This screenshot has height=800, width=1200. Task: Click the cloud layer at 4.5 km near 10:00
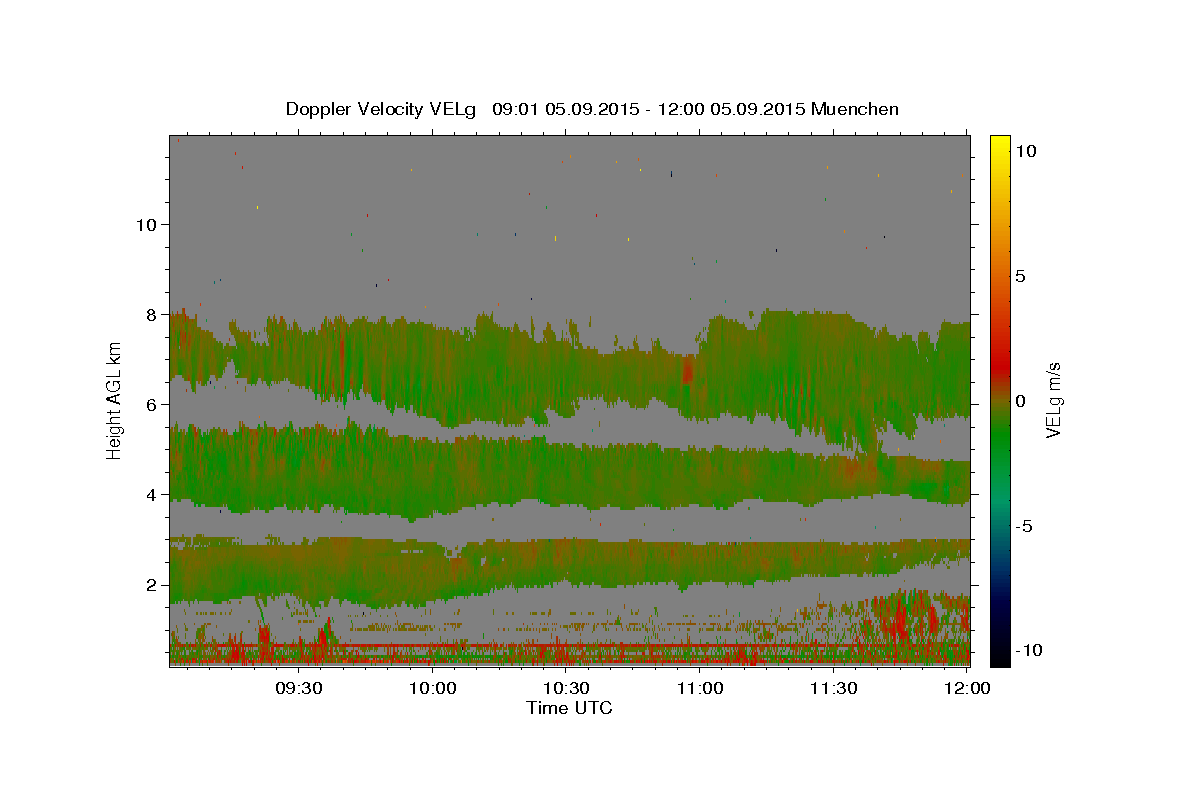point(433,472)
